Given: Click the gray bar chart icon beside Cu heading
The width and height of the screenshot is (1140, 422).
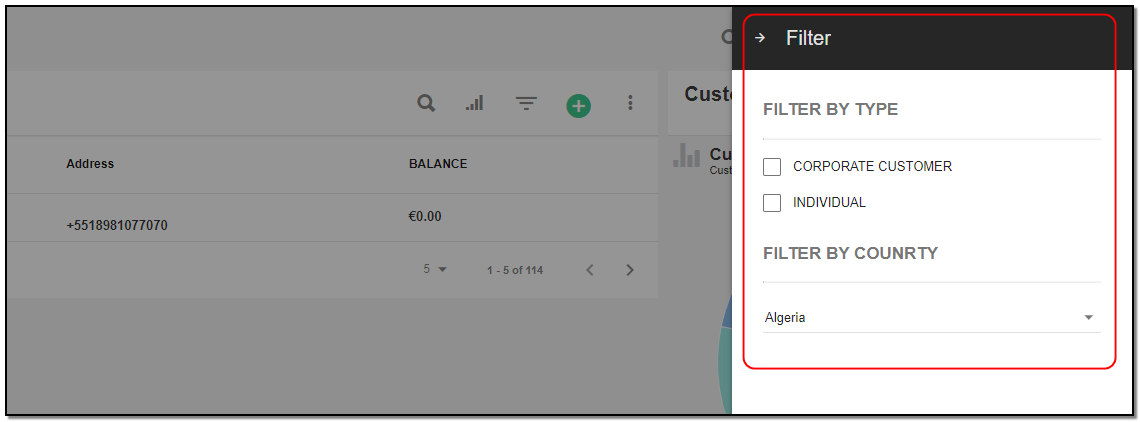Looking at the screenshot, I should point(686,154).
